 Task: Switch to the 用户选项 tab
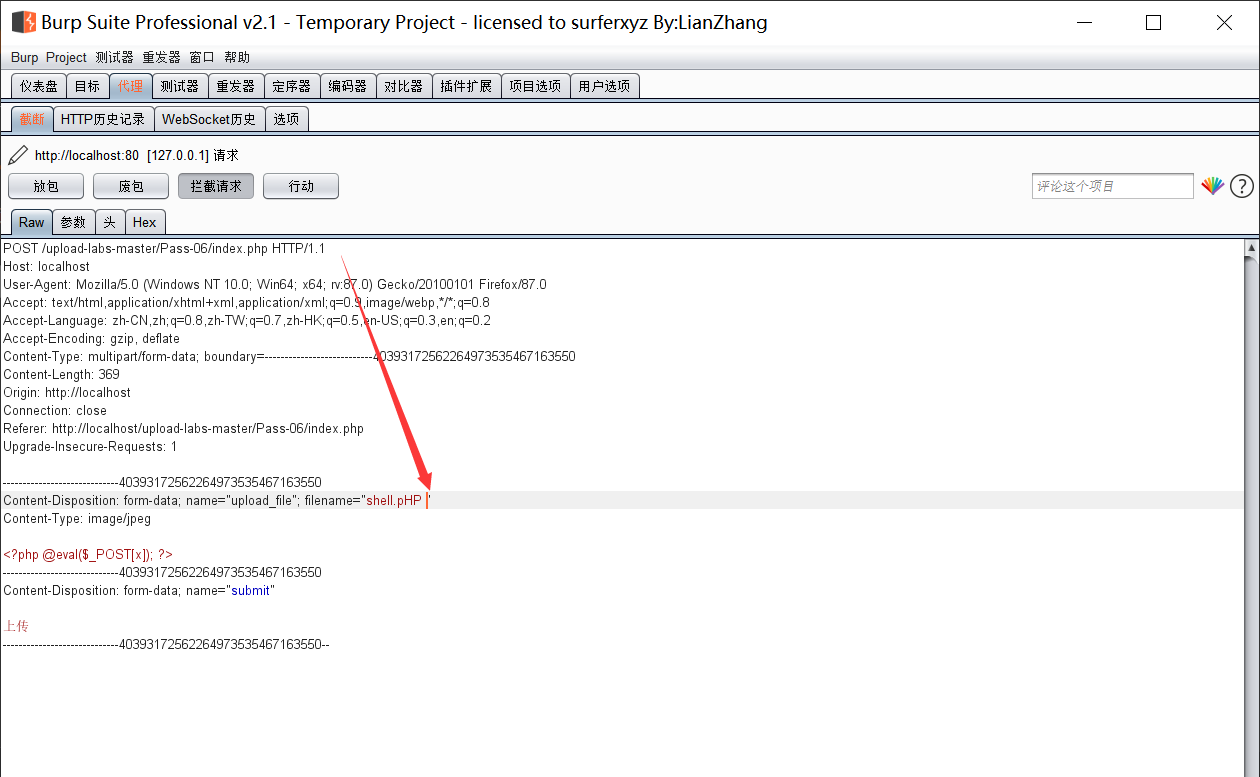coord(604,86)
